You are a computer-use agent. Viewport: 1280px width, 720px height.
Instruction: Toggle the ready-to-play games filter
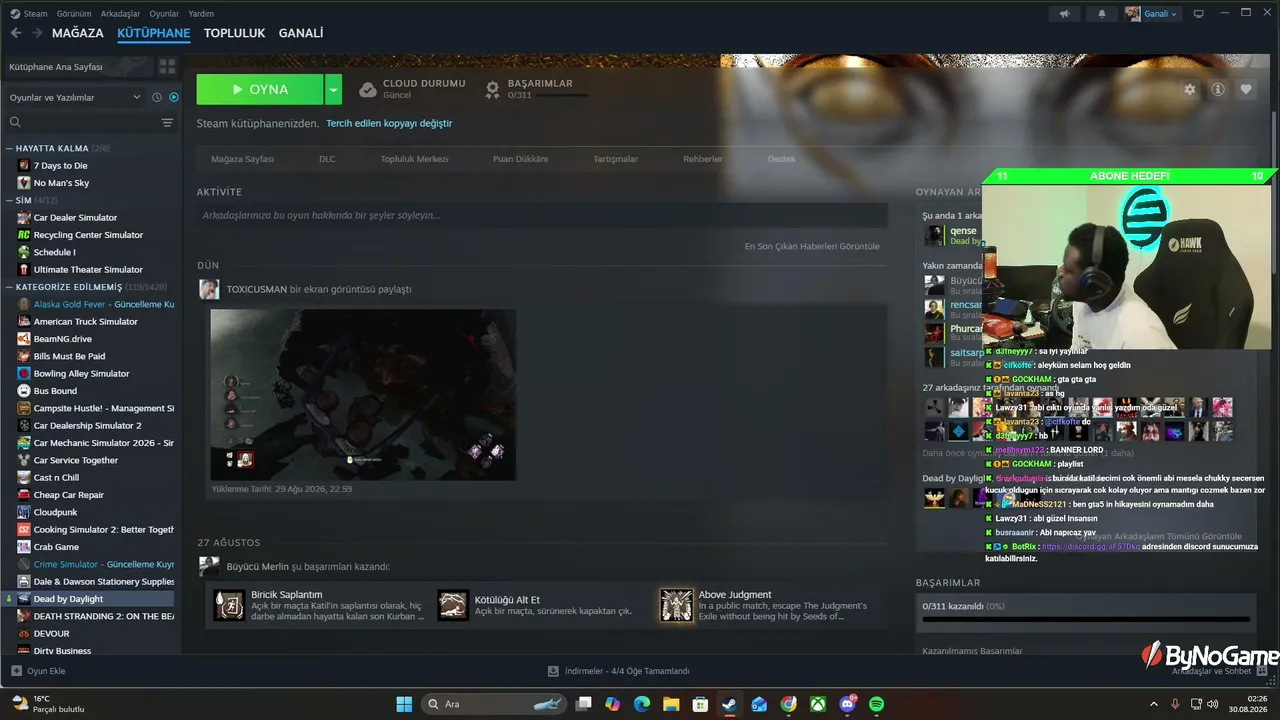pos(174,97)
